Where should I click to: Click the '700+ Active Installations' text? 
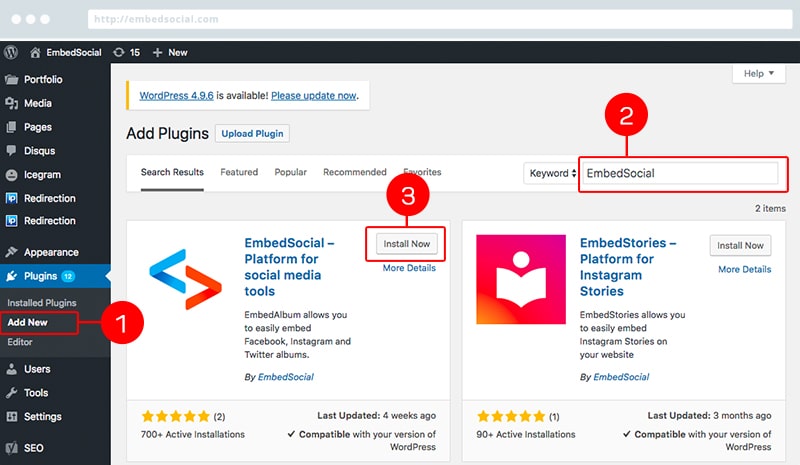point(193,434)
